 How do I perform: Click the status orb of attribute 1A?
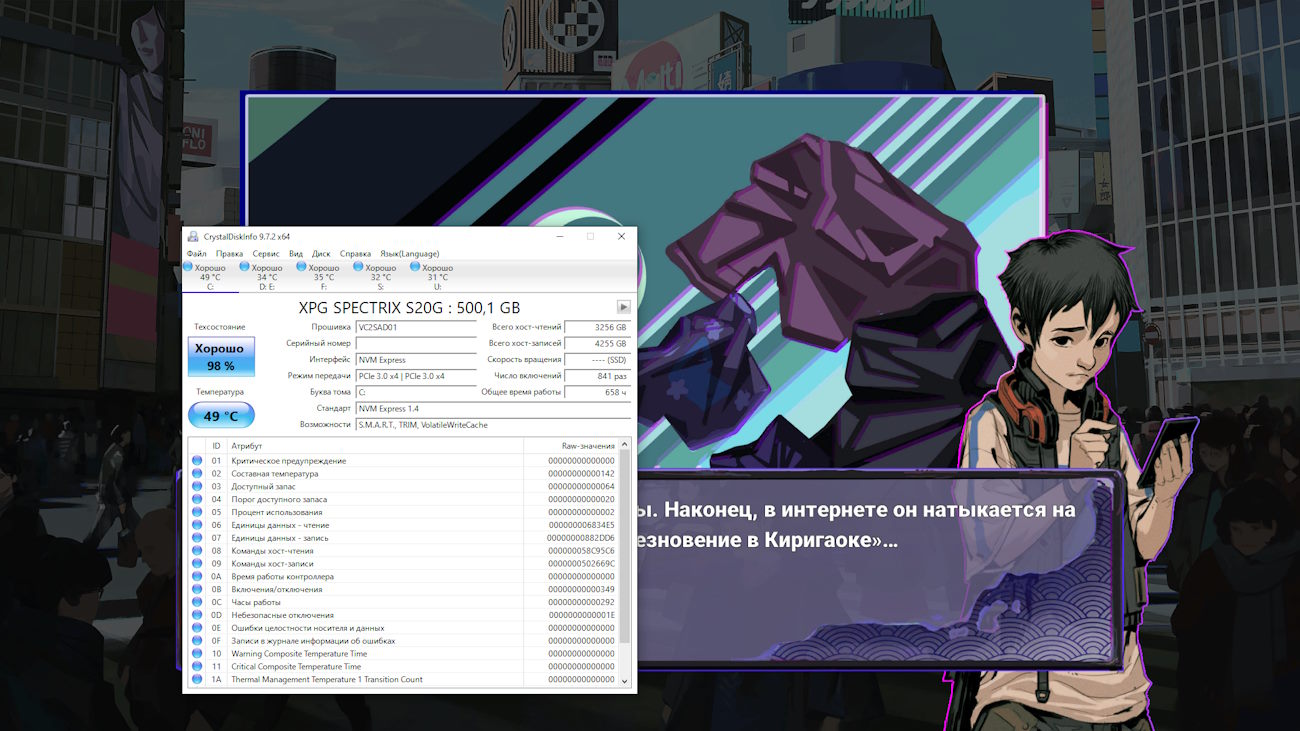coord(197,680)
